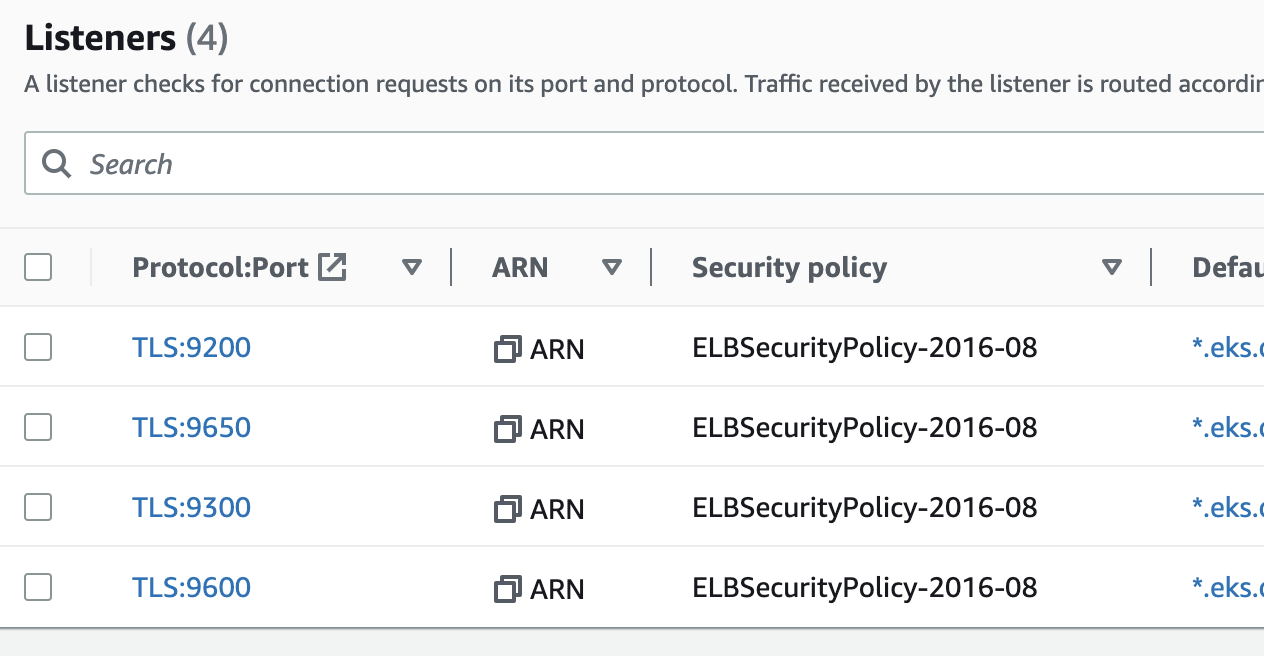Copy the ARN for the TLS:9650 listener
This screenshot has width=1264, height=656.
510,428
